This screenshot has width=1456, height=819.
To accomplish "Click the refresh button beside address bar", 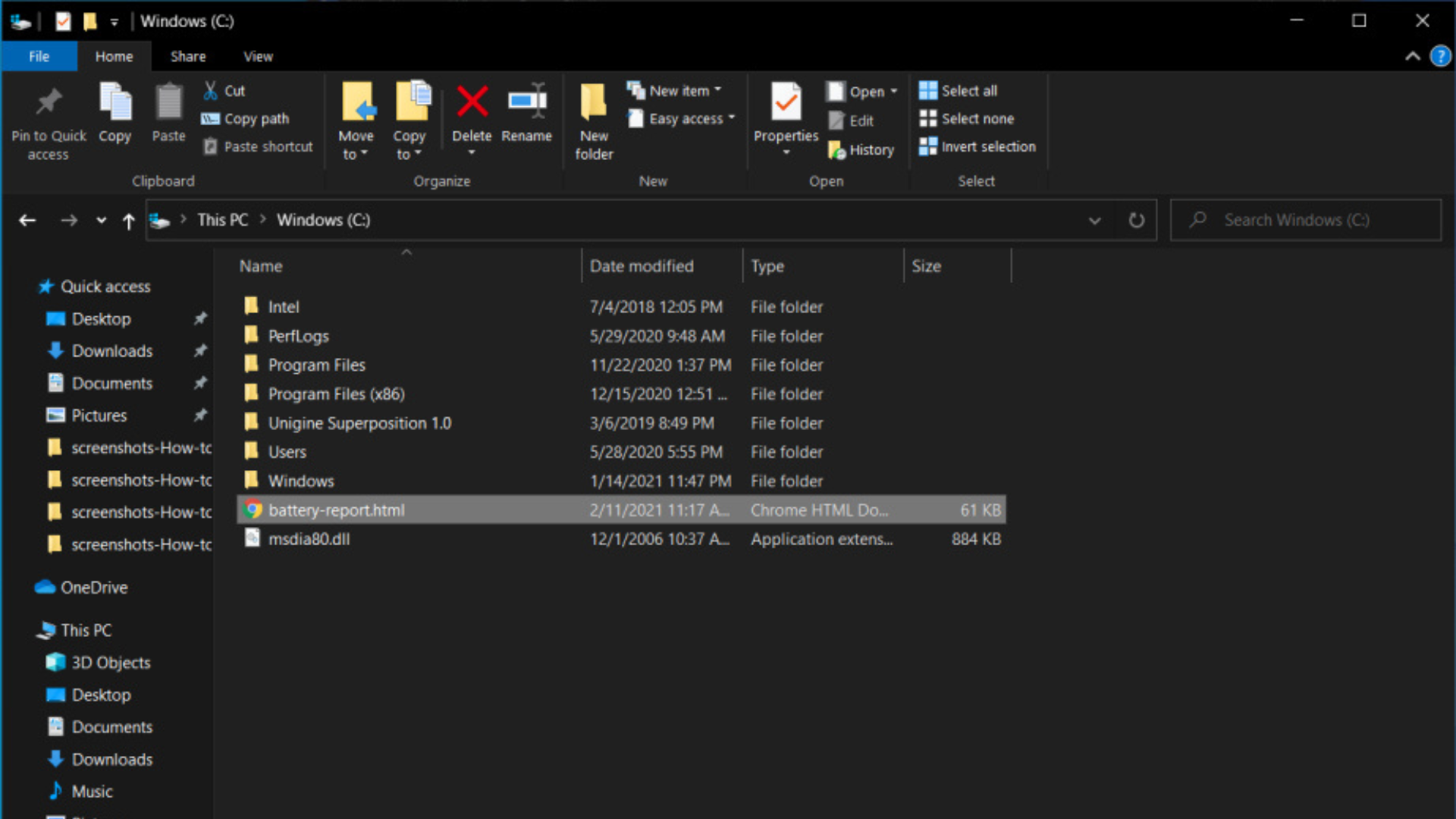I will (x=1136, y=221).
